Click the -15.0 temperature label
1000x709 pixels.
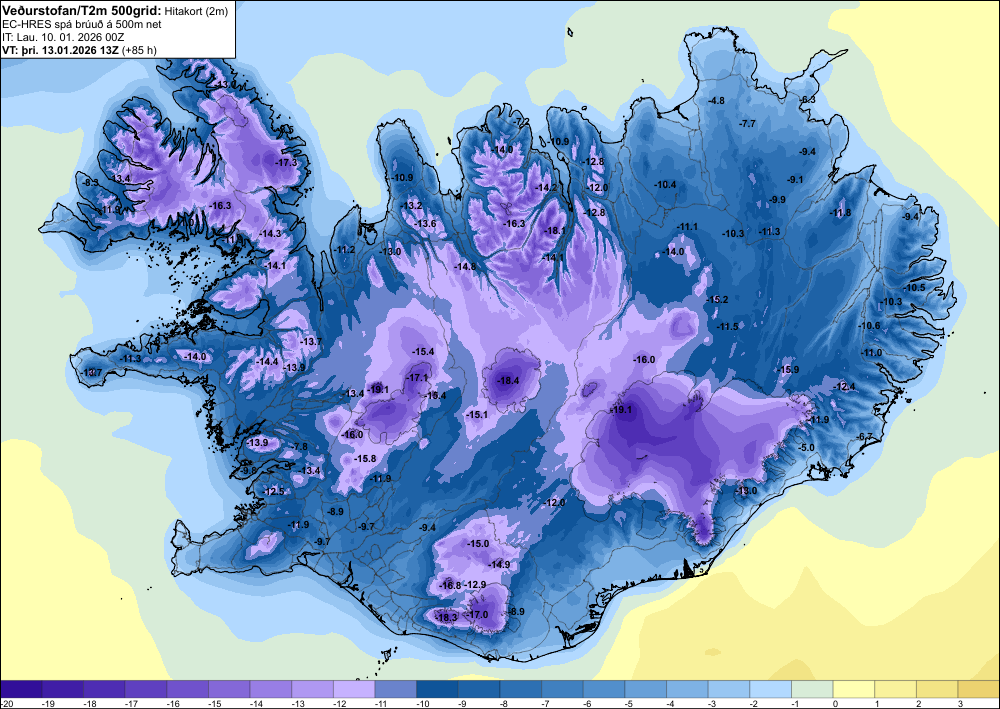[478, 544]
